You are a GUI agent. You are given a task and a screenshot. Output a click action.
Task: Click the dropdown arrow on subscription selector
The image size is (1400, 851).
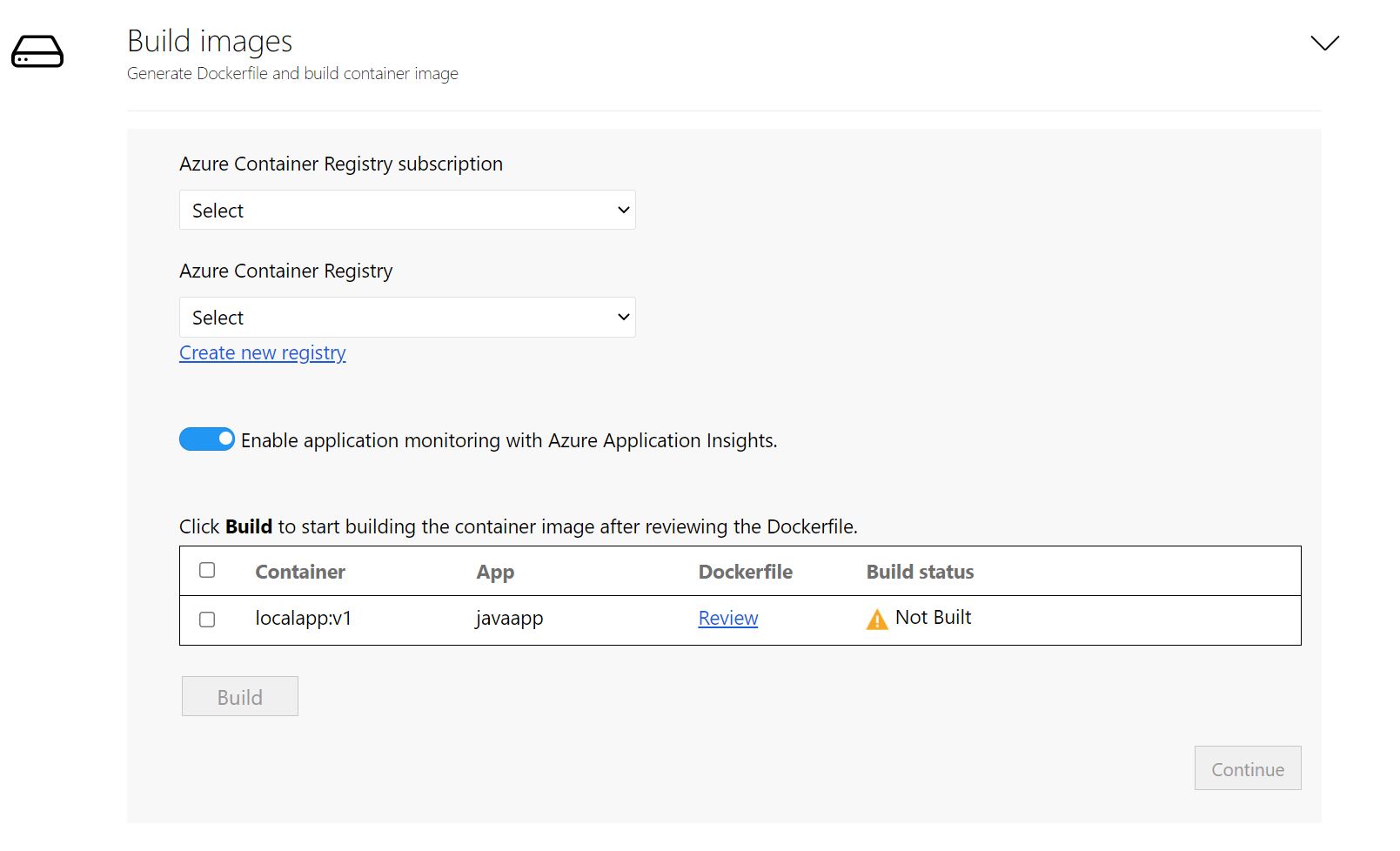620,210
